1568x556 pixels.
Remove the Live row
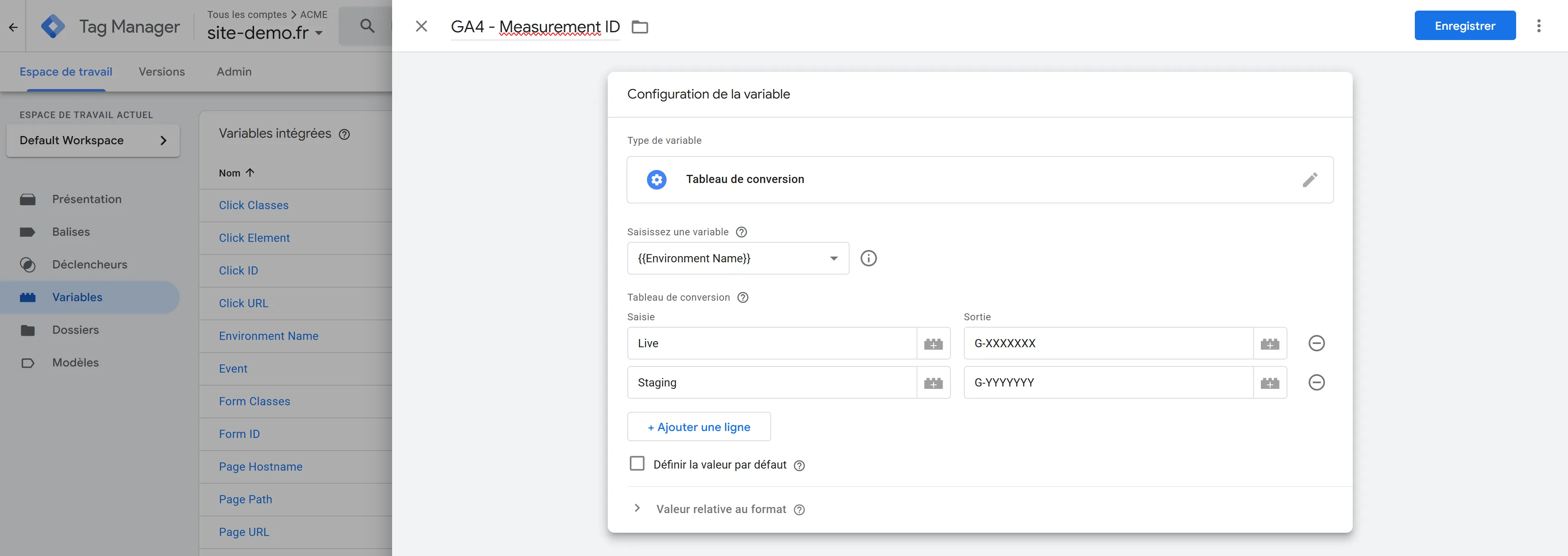click(1317, 344)
